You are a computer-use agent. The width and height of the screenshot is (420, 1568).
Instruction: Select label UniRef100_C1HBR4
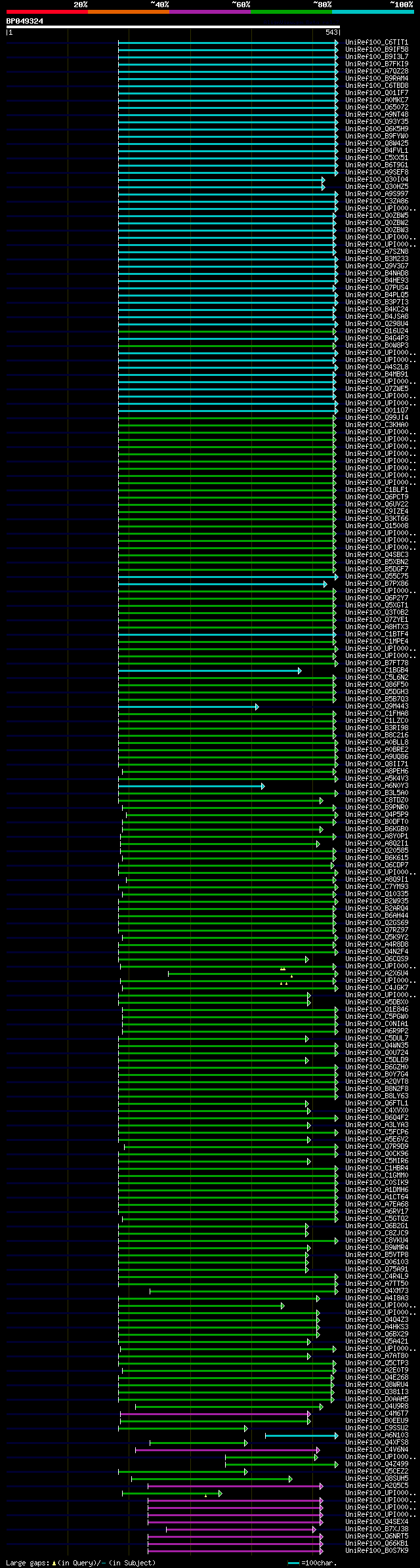point(377,1168)
